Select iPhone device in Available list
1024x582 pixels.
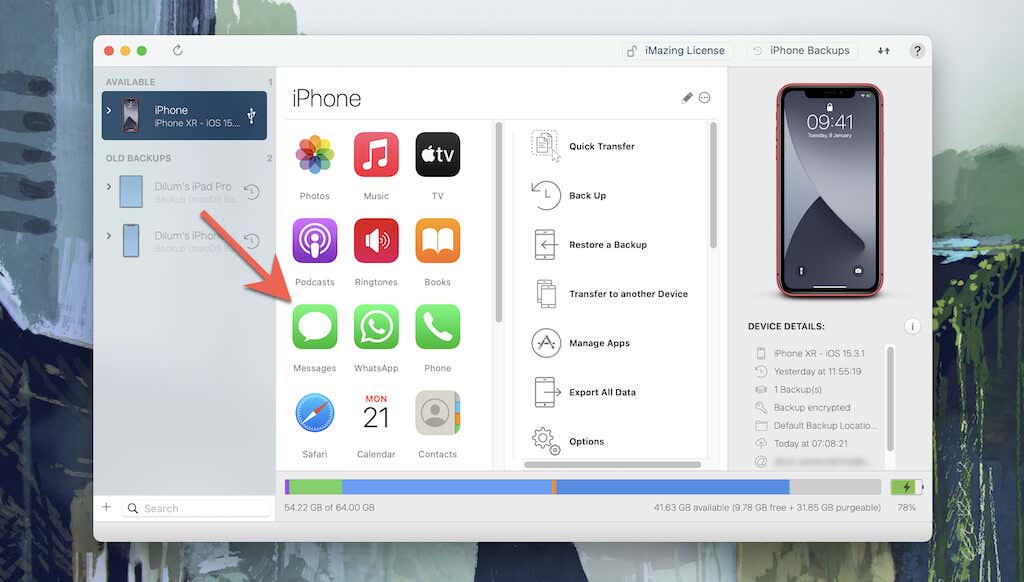coord(184,116)
